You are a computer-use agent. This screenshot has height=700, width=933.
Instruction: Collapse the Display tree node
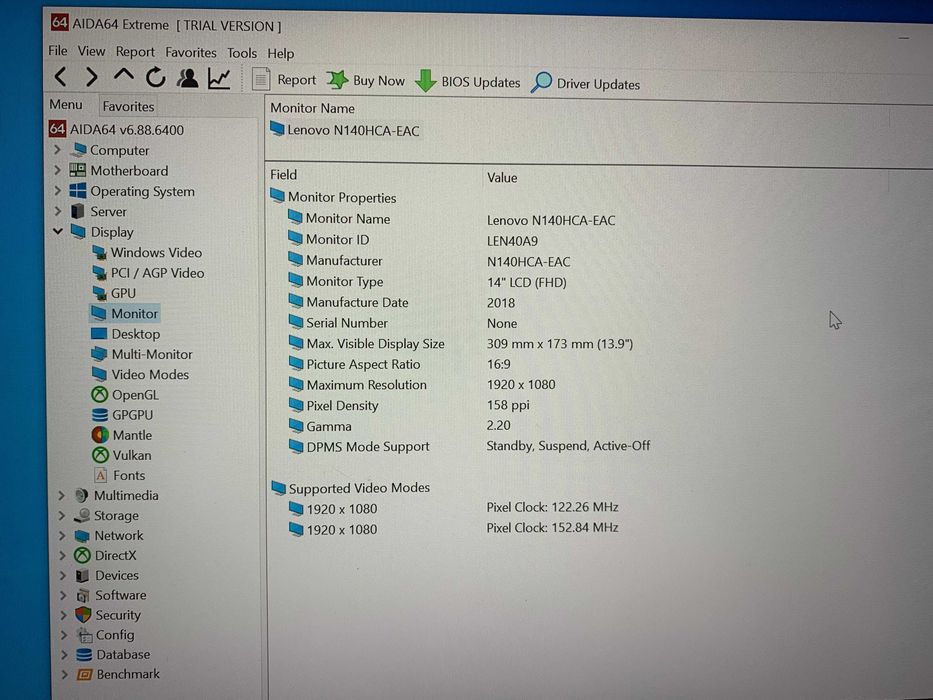click(x=58, y=231)
